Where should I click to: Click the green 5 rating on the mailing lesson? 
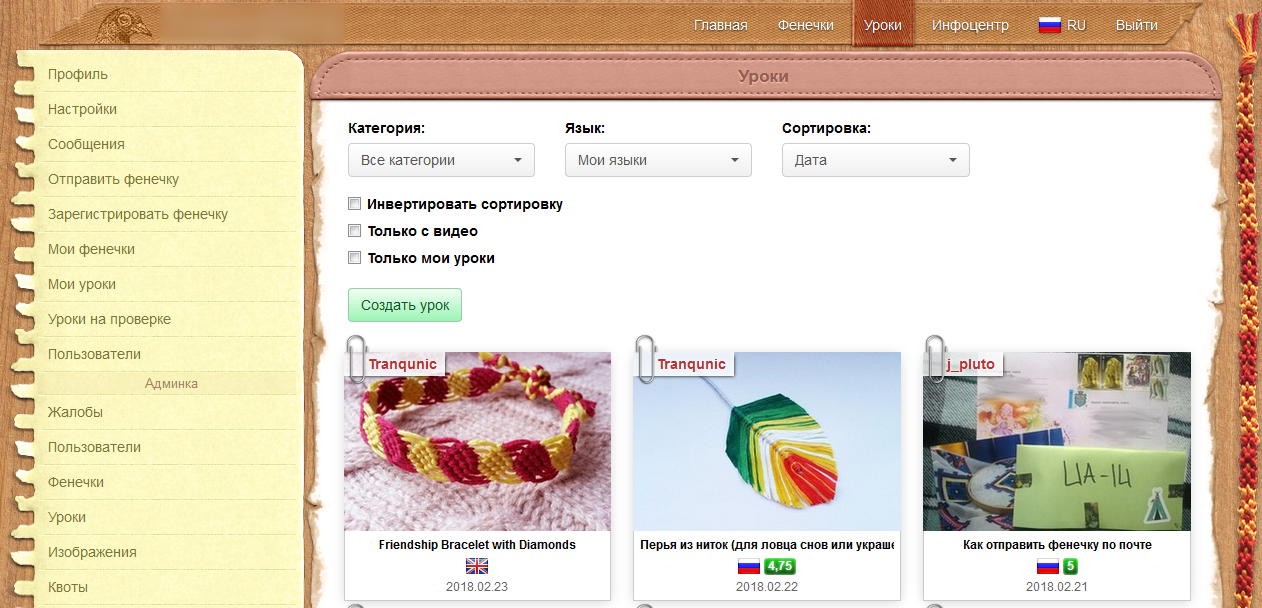click(x=1070, y=564)
